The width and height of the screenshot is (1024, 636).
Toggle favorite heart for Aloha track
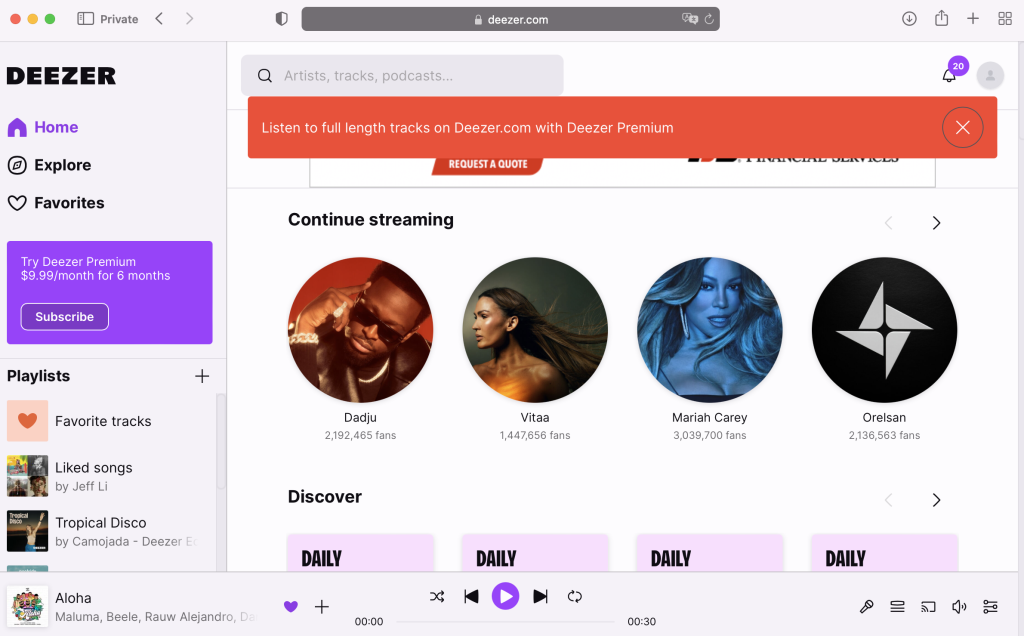[x=291, y=607]
